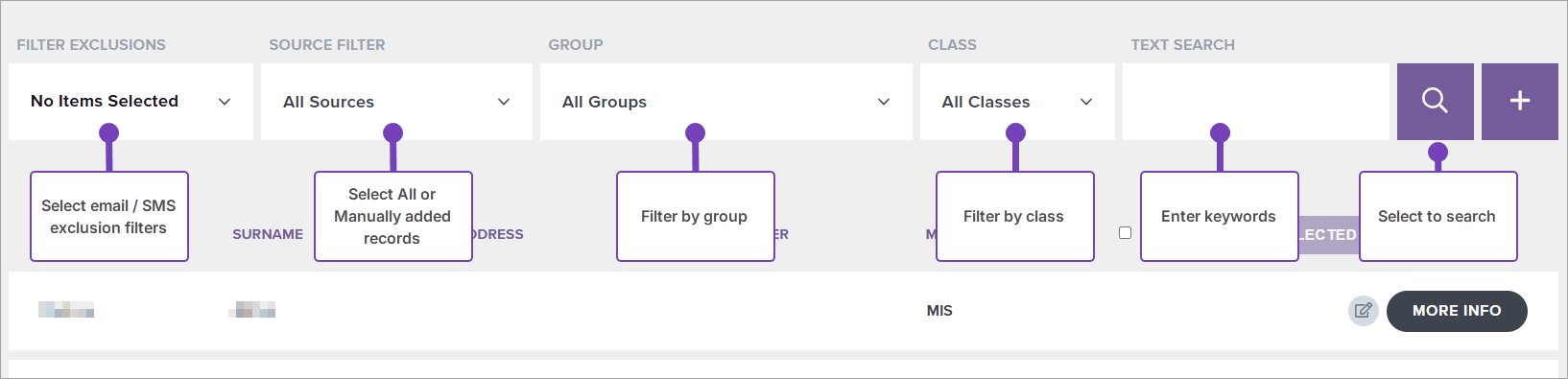This screenshot has height=379, width=1568.
Task: Click the edit pencil icon beside MORE INFO
Action: tap(1363, 311)
